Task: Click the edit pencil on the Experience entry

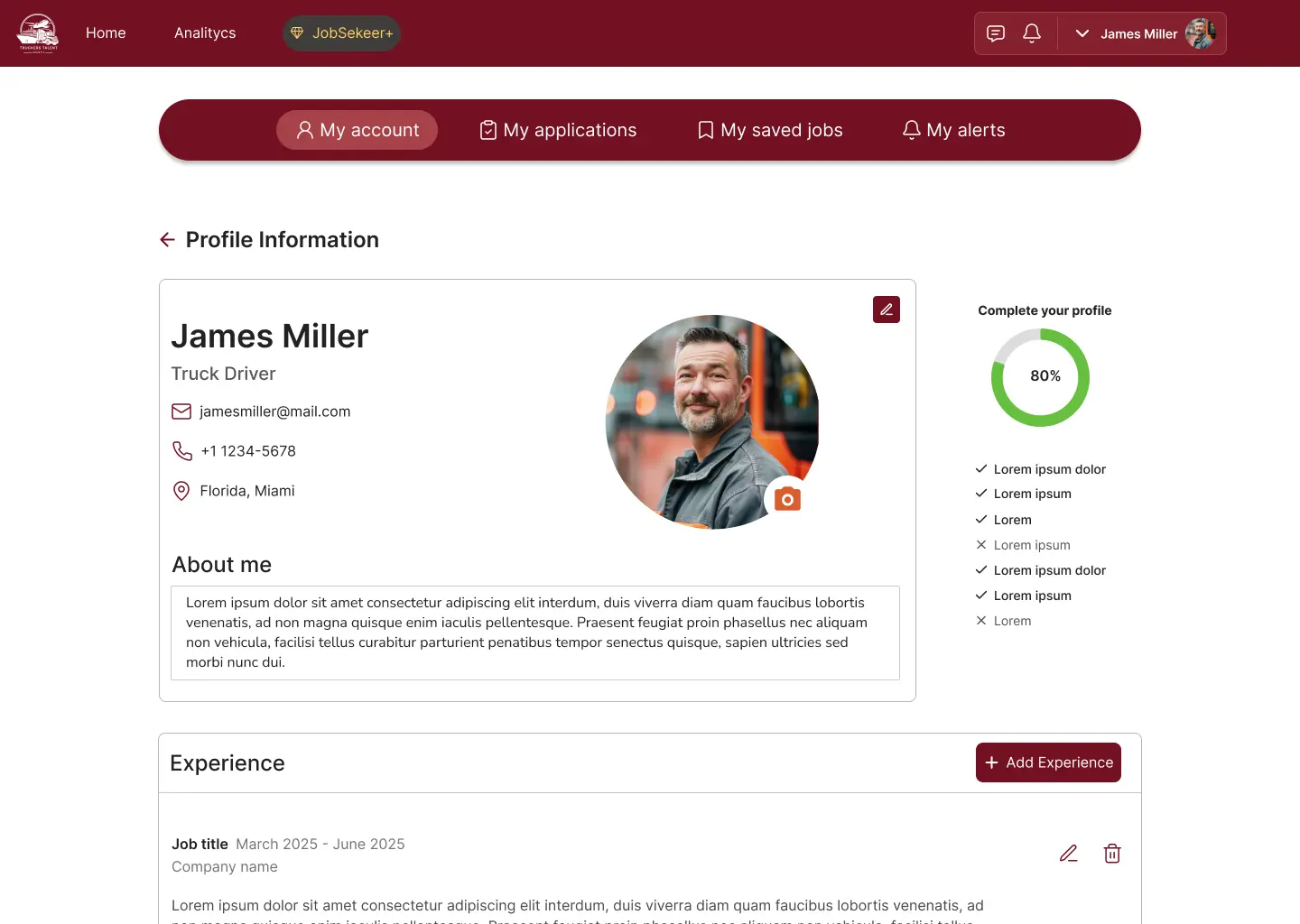Action: pos(1068,853)
